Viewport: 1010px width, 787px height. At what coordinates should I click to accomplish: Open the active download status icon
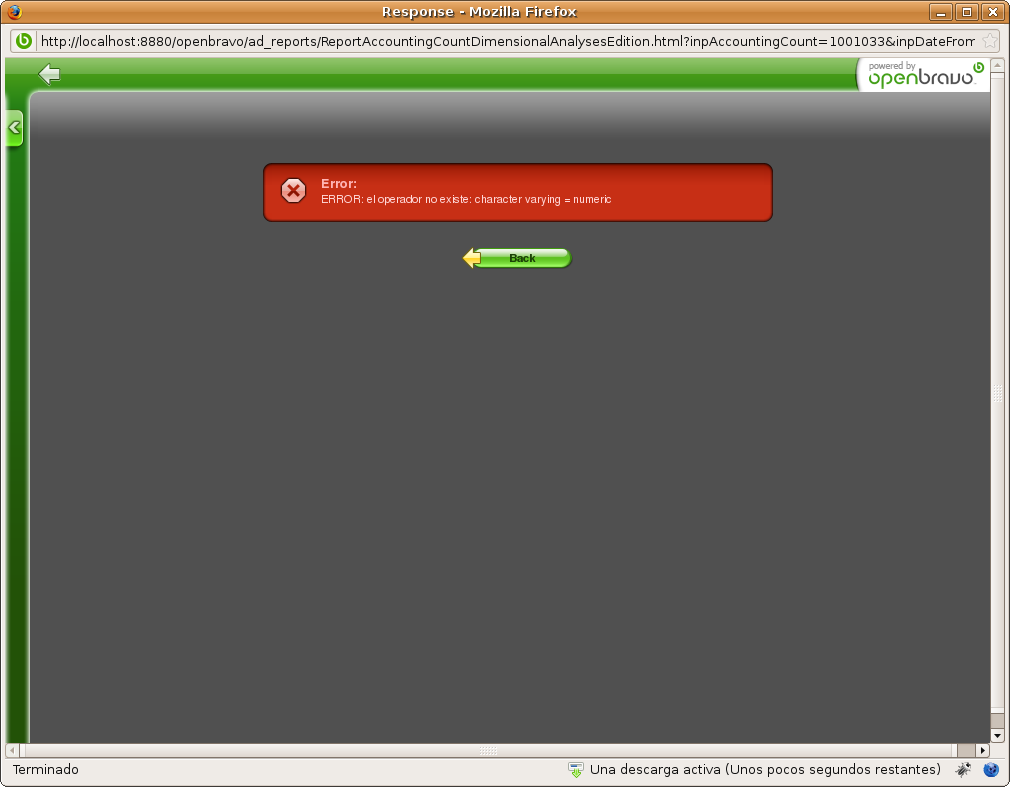pyautogui.click(x=575, y=770)
